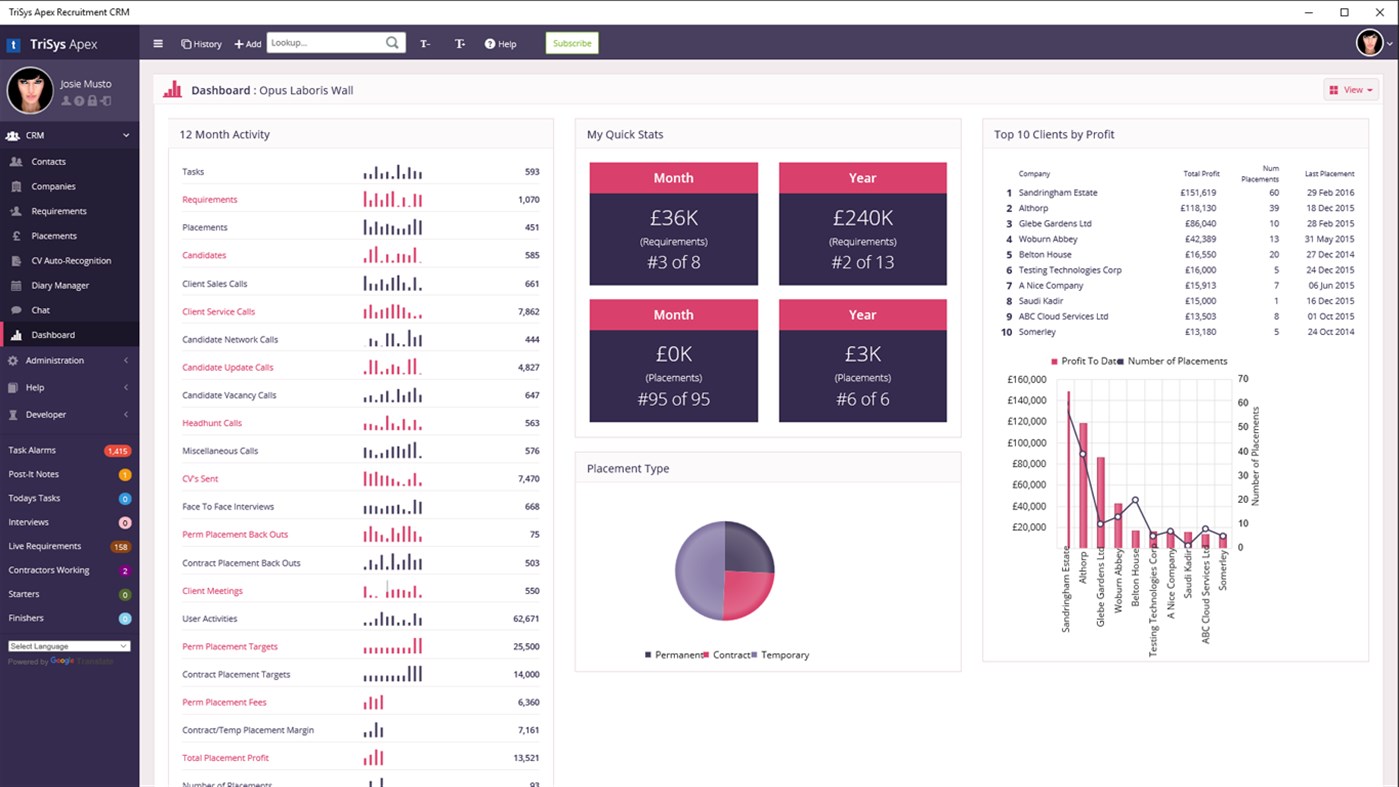Click the decrease text size icon
The width and height of the screenshot is (1399, 787).
[x=424, y=43]
